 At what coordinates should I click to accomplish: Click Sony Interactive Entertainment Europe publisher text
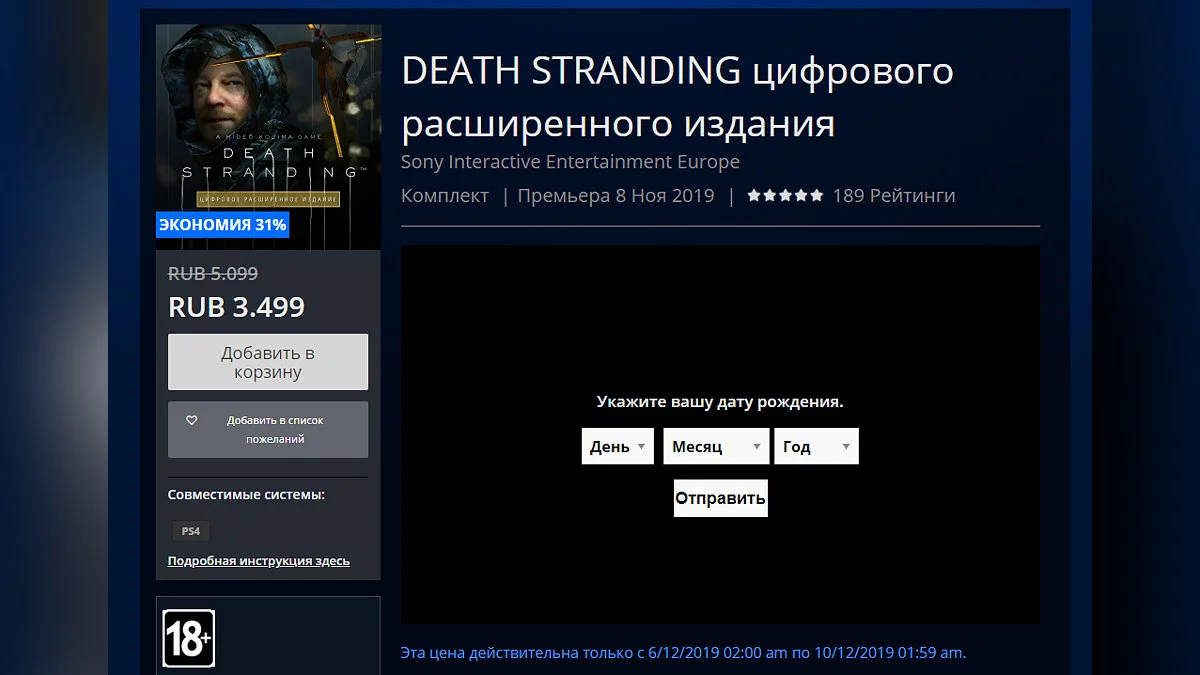tap(570, 162)
